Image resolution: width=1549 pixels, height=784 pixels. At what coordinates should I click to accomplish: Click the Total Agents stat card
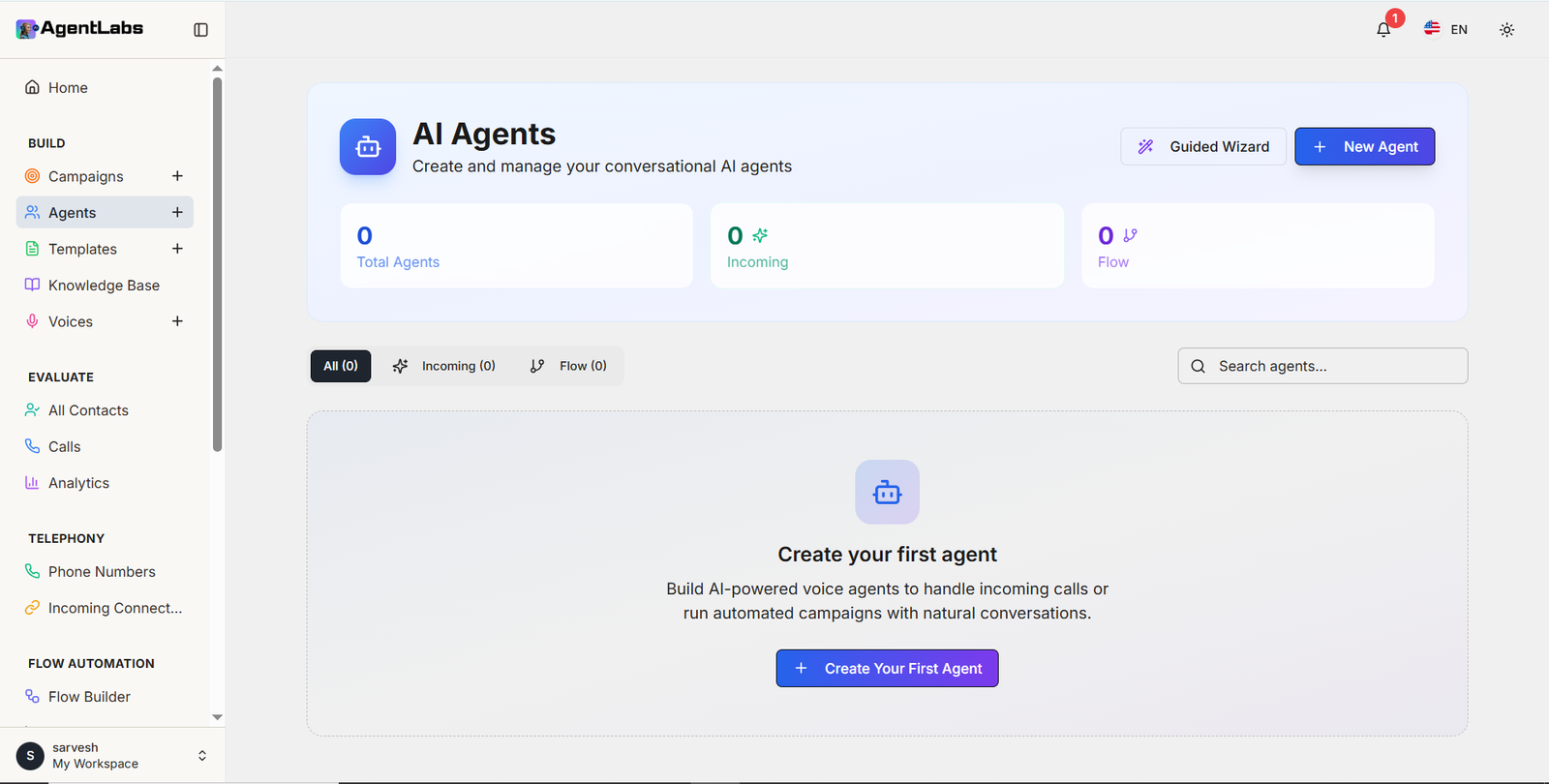(517, 246)
